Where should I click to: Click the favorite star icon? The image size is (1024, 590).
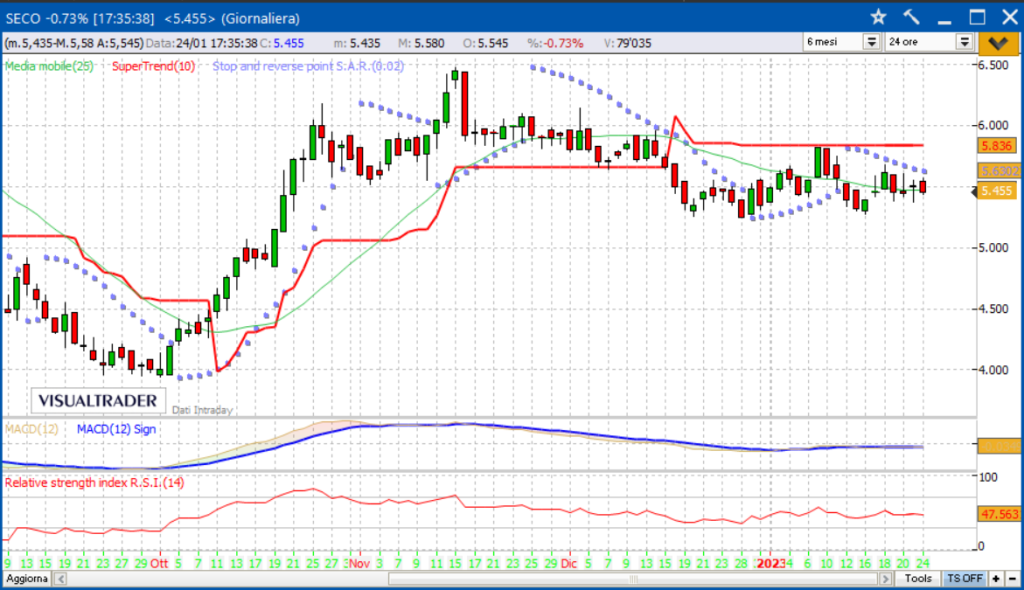(x=878, y=17)
